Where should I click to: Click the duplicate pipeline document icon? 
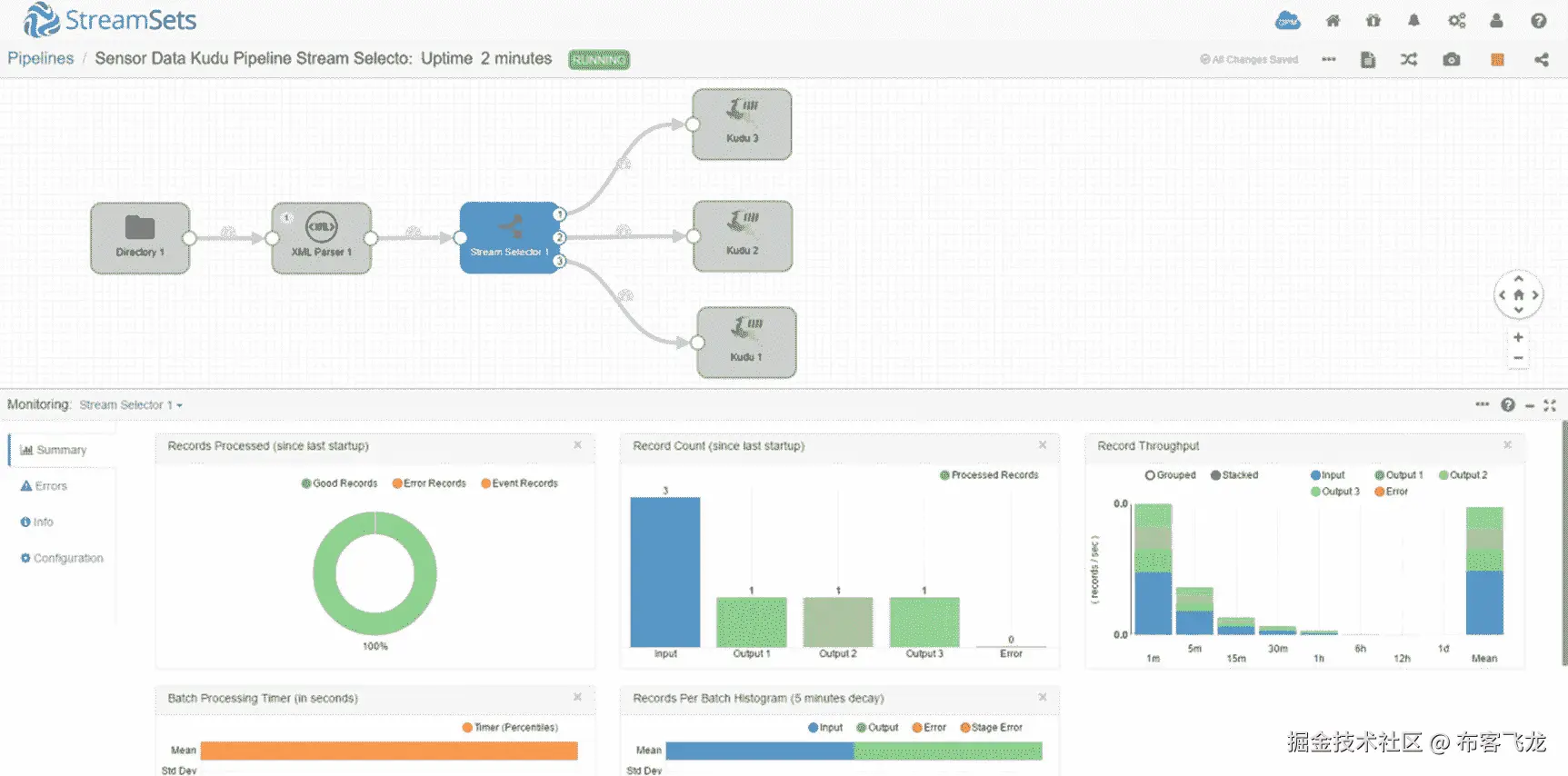[x=1368, y=60]
